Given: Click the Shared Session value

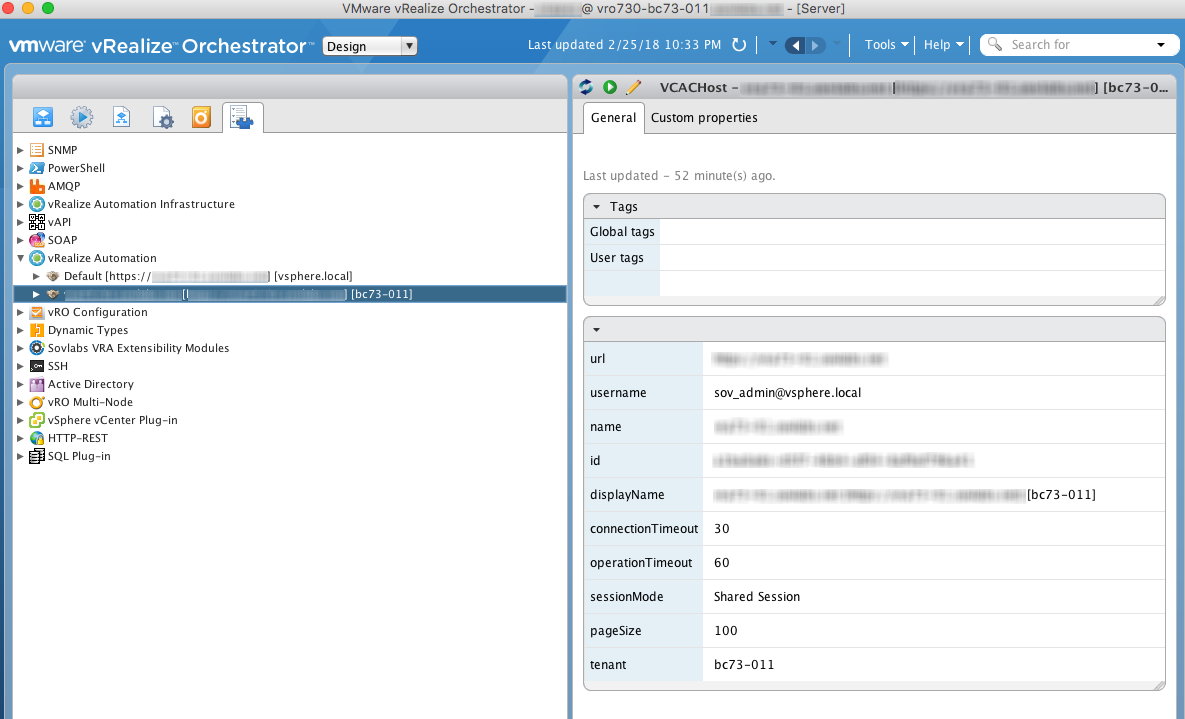Looking at the screenshot, I should (756, 597).
